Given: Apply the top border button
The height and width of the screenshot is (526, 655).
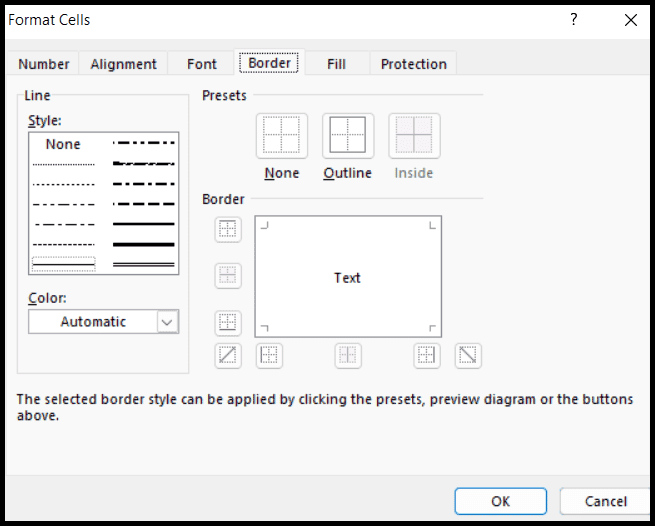Looking at the screenshot, I should tap(228, 229).
